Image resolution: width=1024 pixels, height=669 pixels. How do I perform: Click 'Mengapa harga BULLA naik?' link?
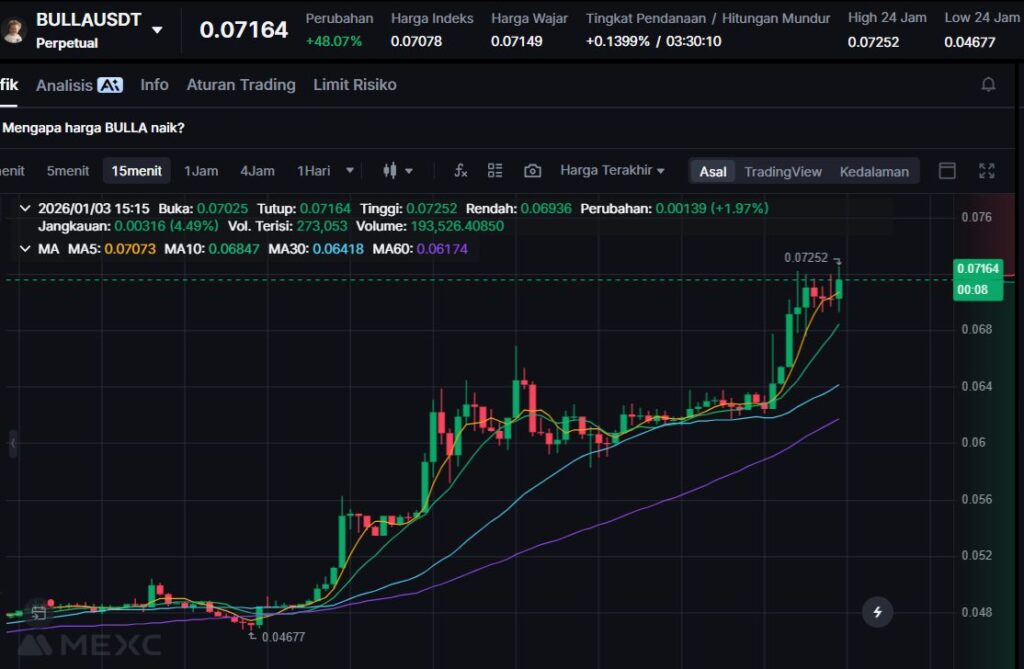click(x=93, y=128)
